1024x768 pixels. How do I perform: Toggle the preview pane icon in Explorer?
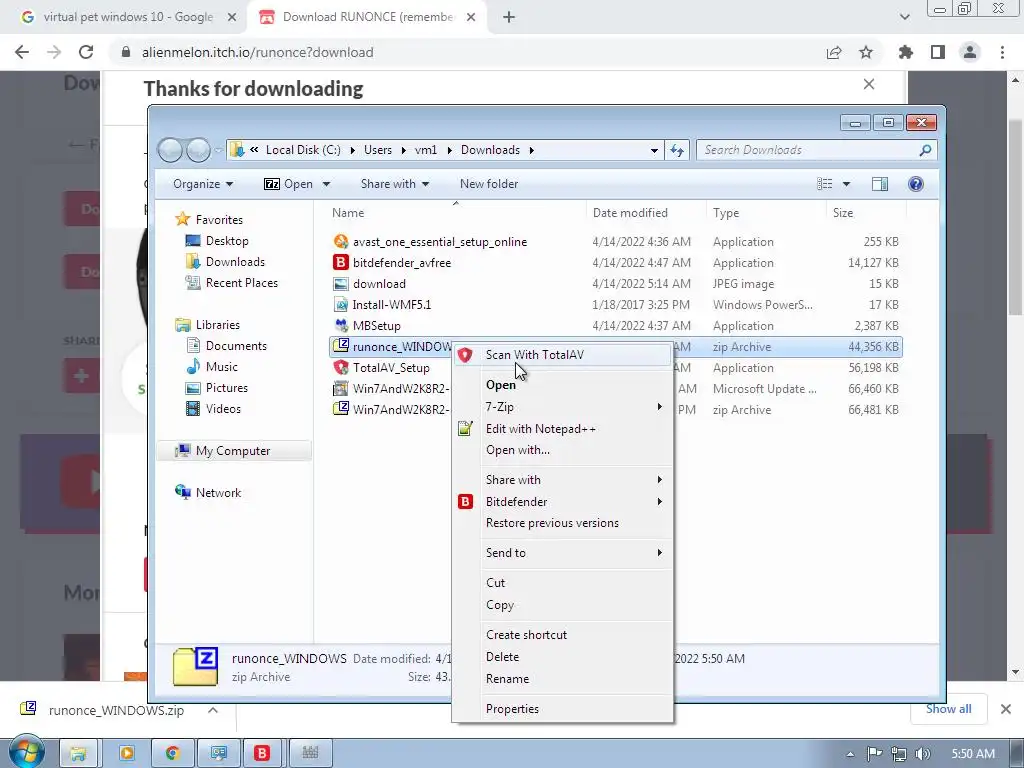pos(880,184)
